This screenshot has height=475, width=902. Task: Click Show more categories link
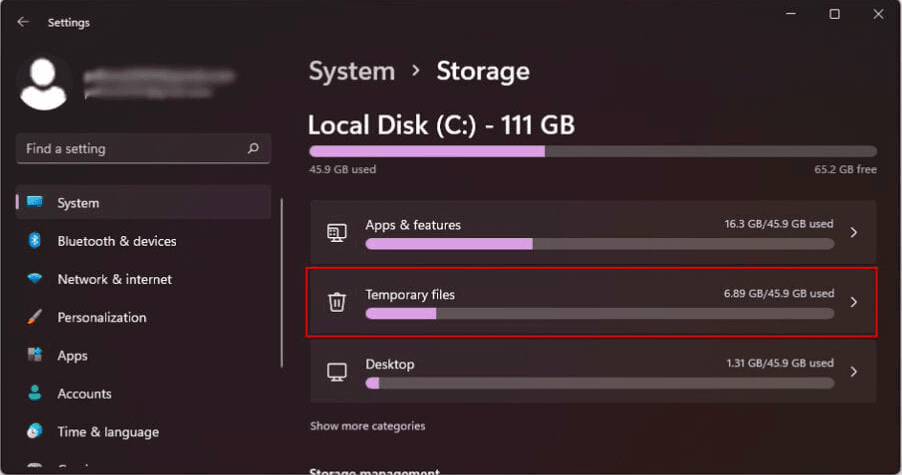point(367,426)
